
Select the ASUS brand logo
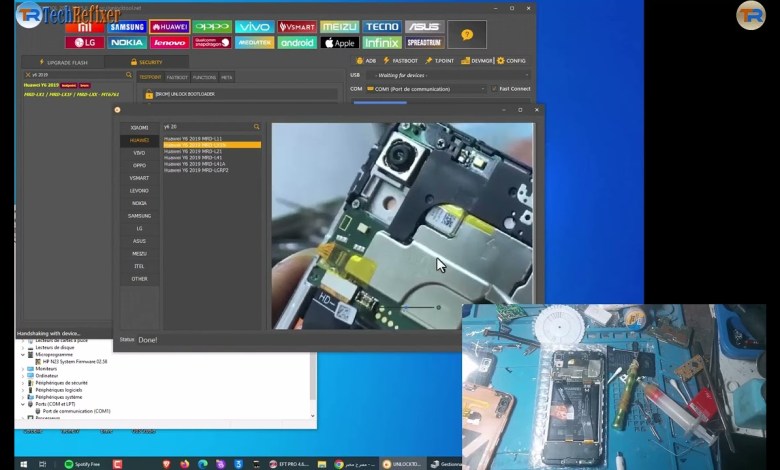tap(424, 27)
